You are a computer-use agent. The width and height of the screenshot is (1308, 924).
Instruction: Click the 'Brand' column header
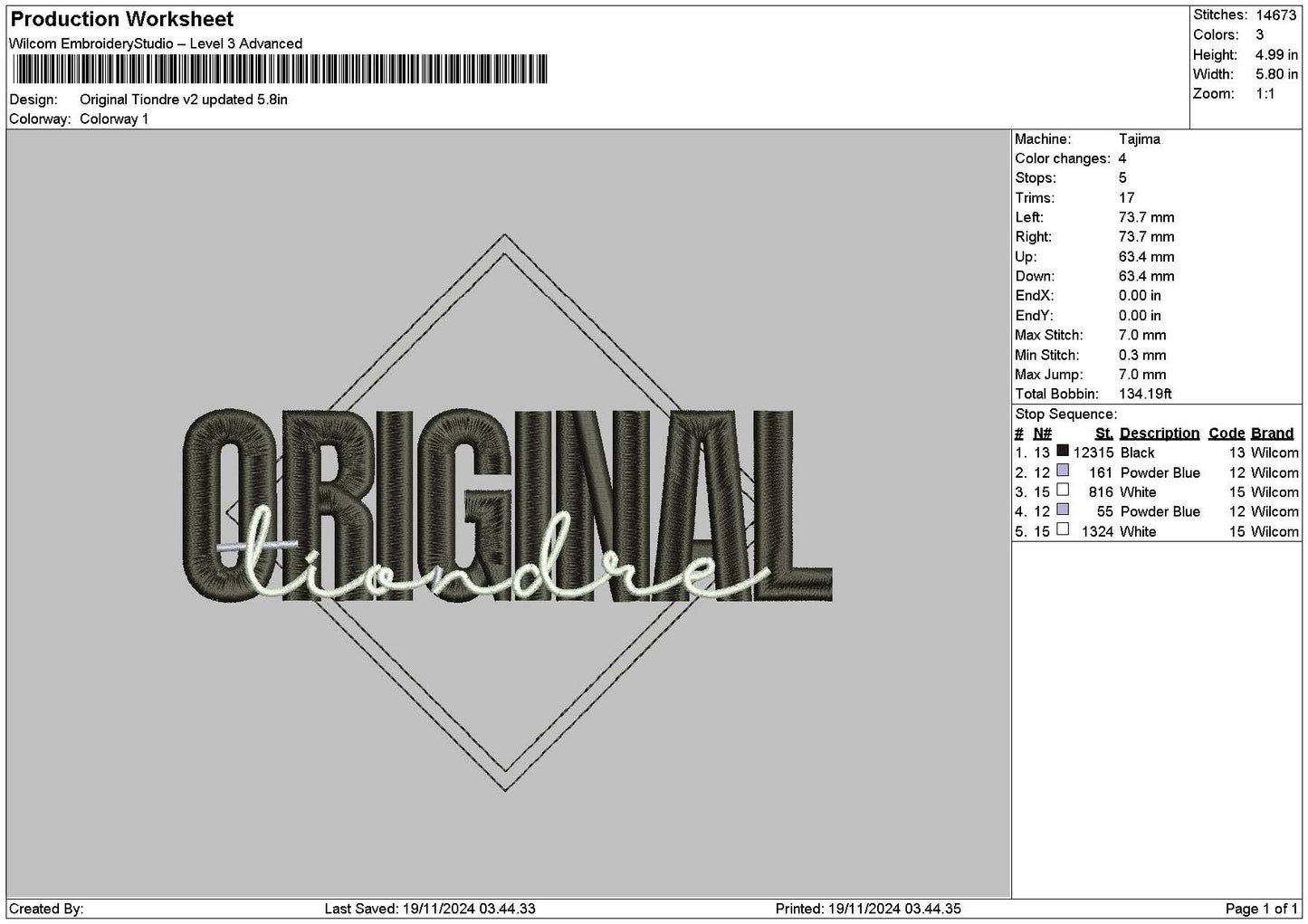(1273, 433)
